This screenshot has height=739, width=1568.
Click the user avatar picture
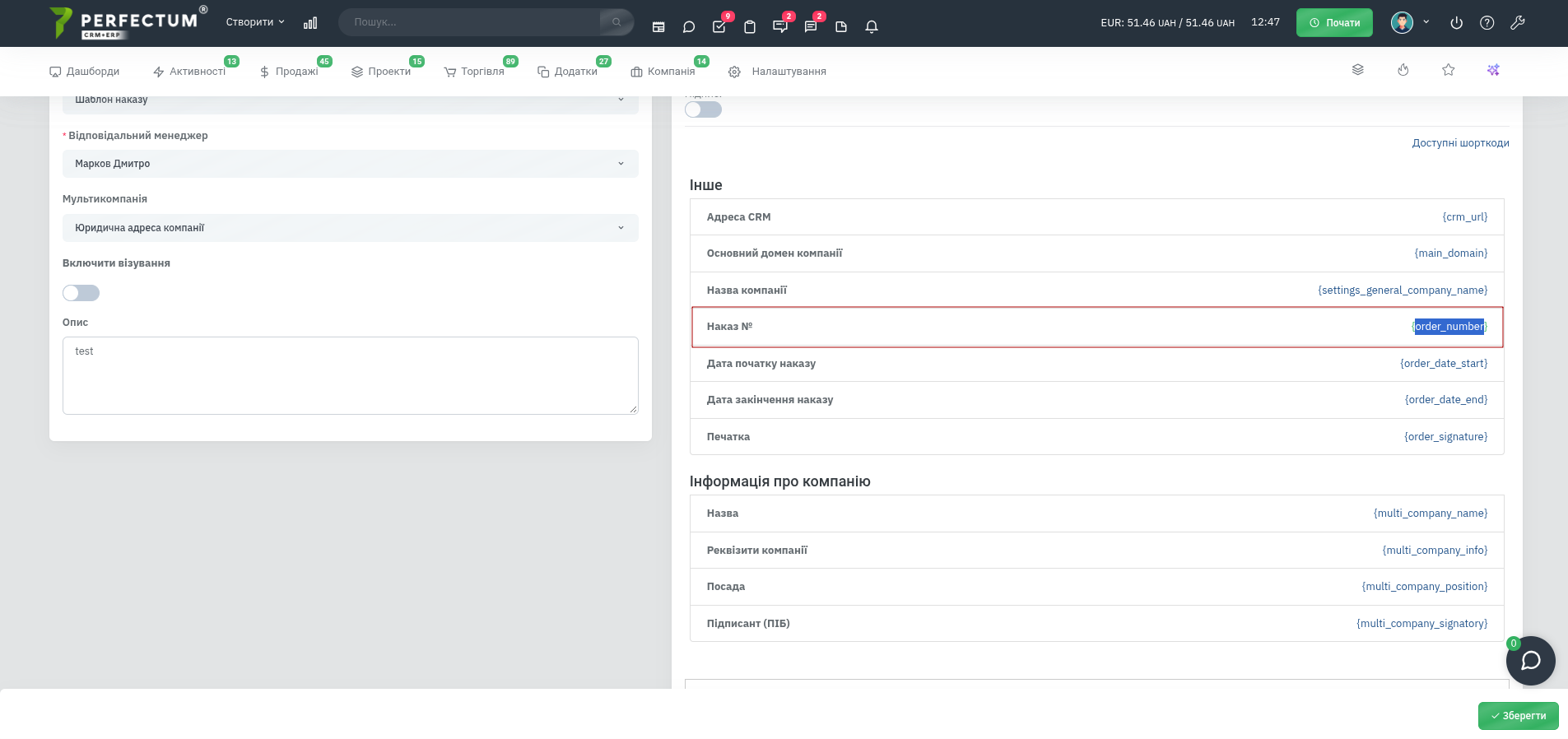point(1403,23)
